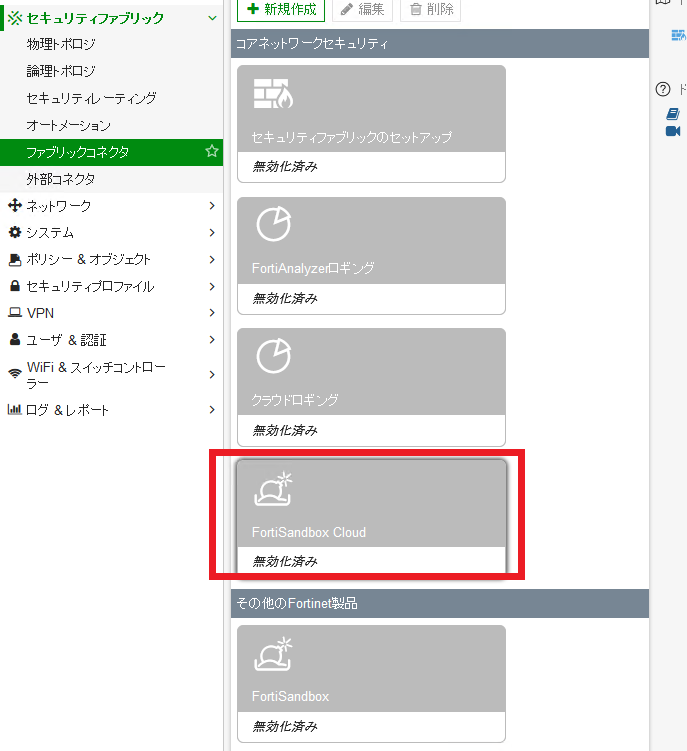Expand ログ & レポート chevron

[212, 410]
